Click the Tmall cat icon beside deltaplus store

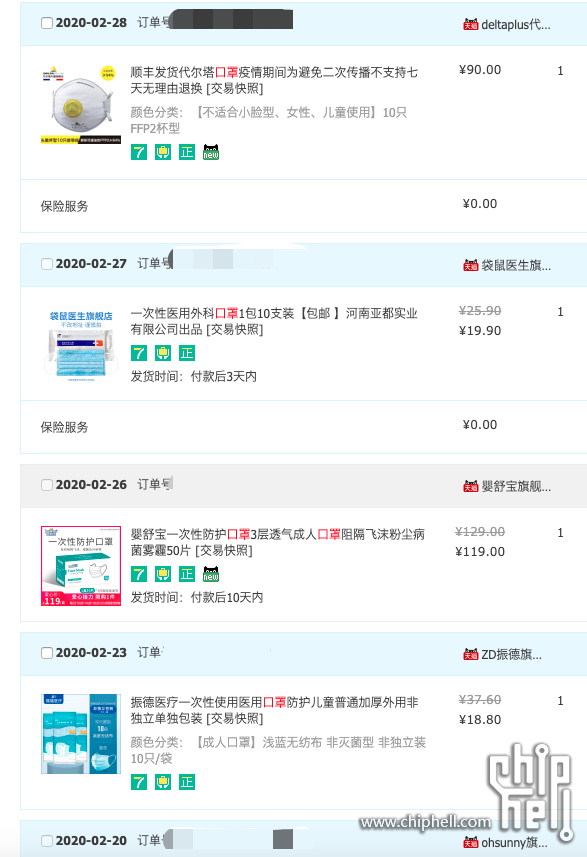(471, 24)
